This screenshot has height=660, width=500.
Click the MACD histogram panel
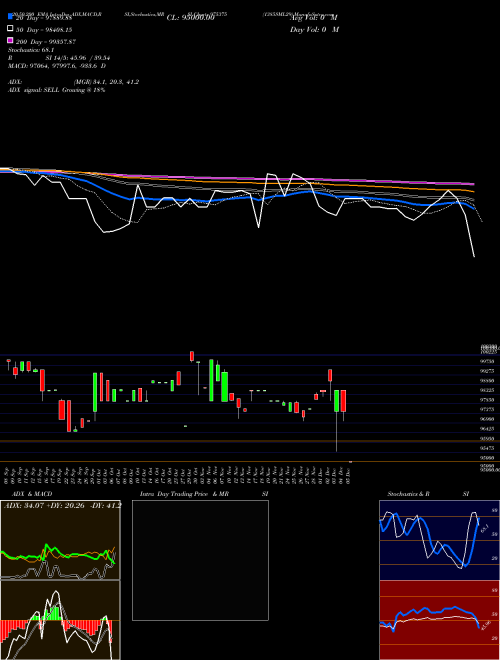tap(60, 620)
